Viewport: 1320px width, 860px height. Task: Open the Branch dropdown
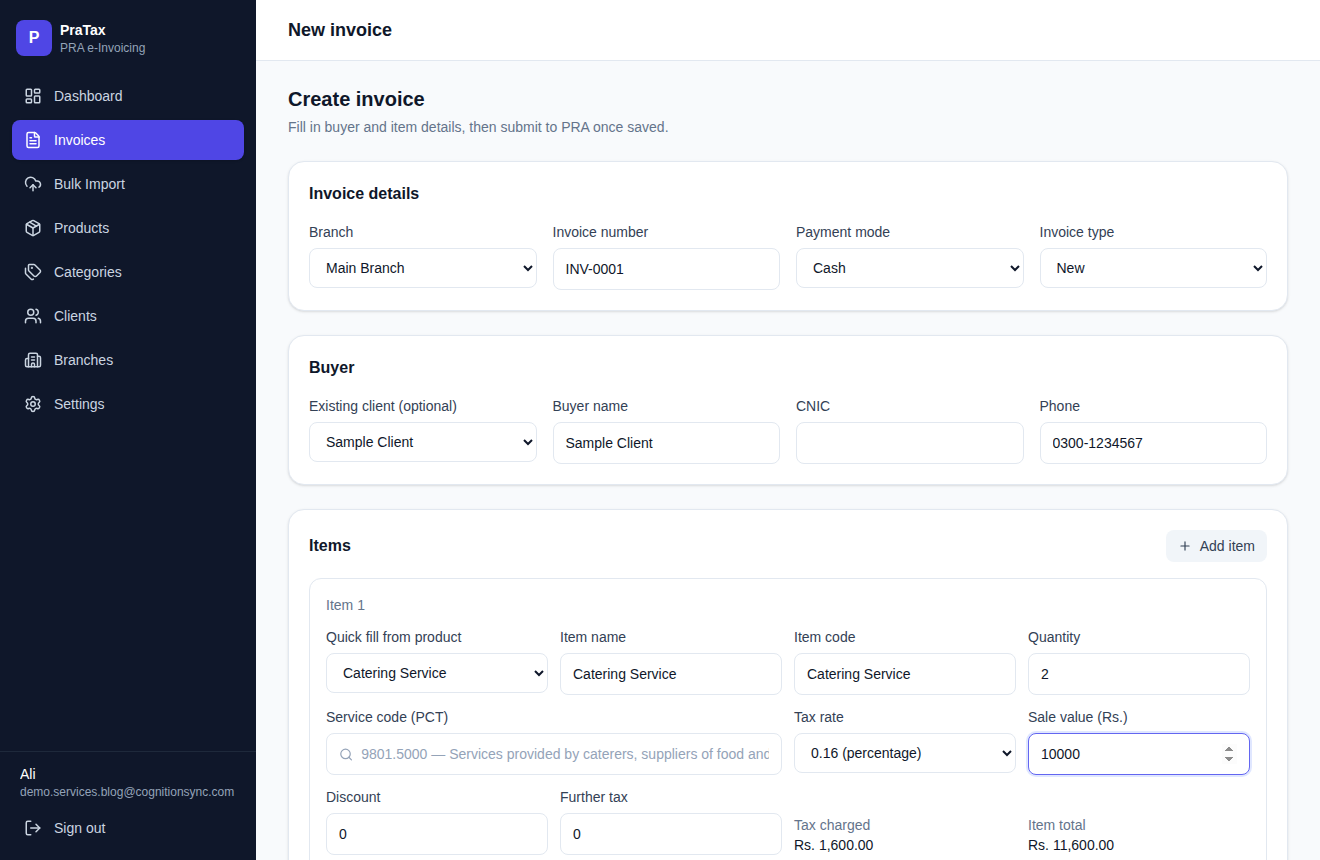pyautogui.click(x=423, y=268)
